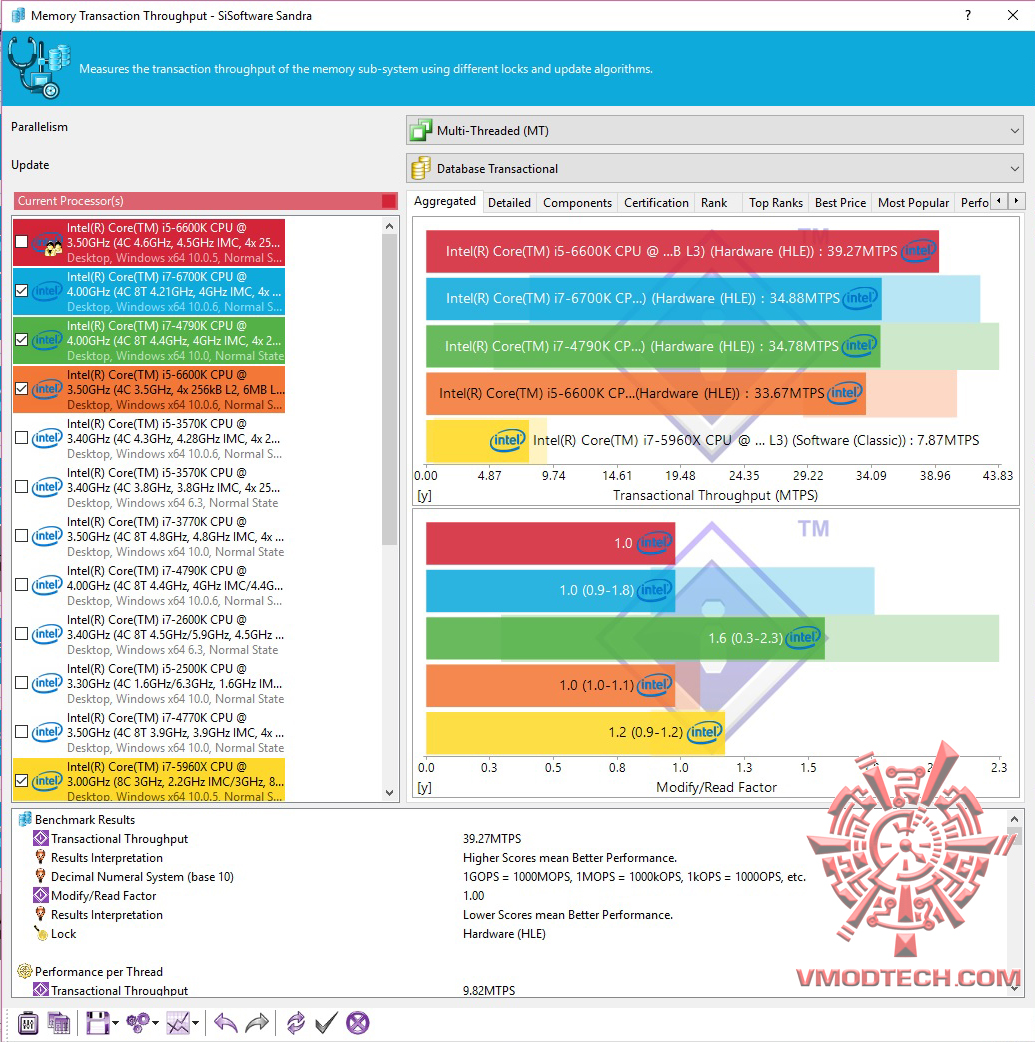Uncheck the blue i7-6700K processor checkbox
The width and height of the screenshot is (1035, 1042).
pyautogui.click(x=21, y=291)
